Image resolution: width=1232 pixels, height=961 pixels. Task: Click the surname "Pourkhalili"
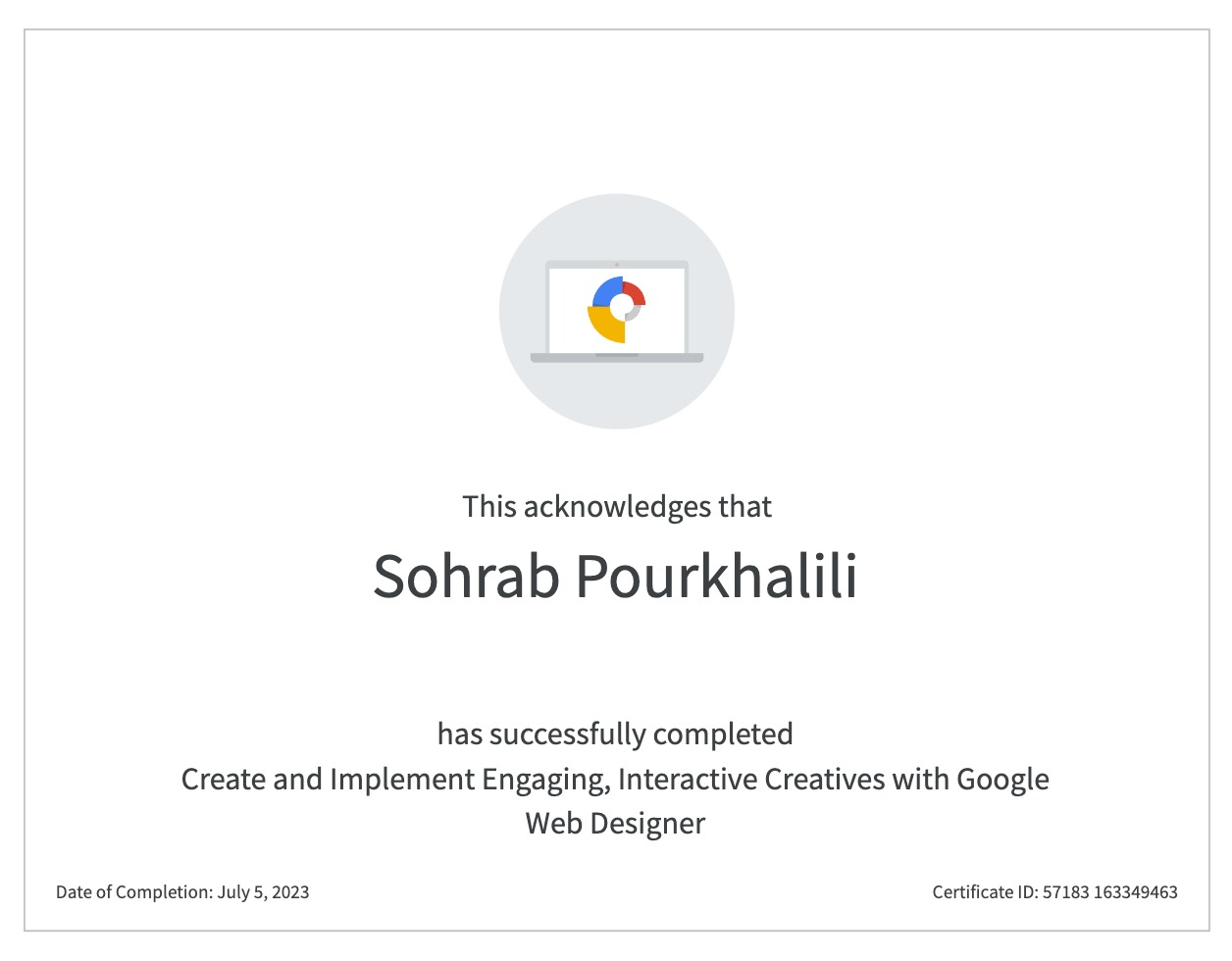point(716,576)
